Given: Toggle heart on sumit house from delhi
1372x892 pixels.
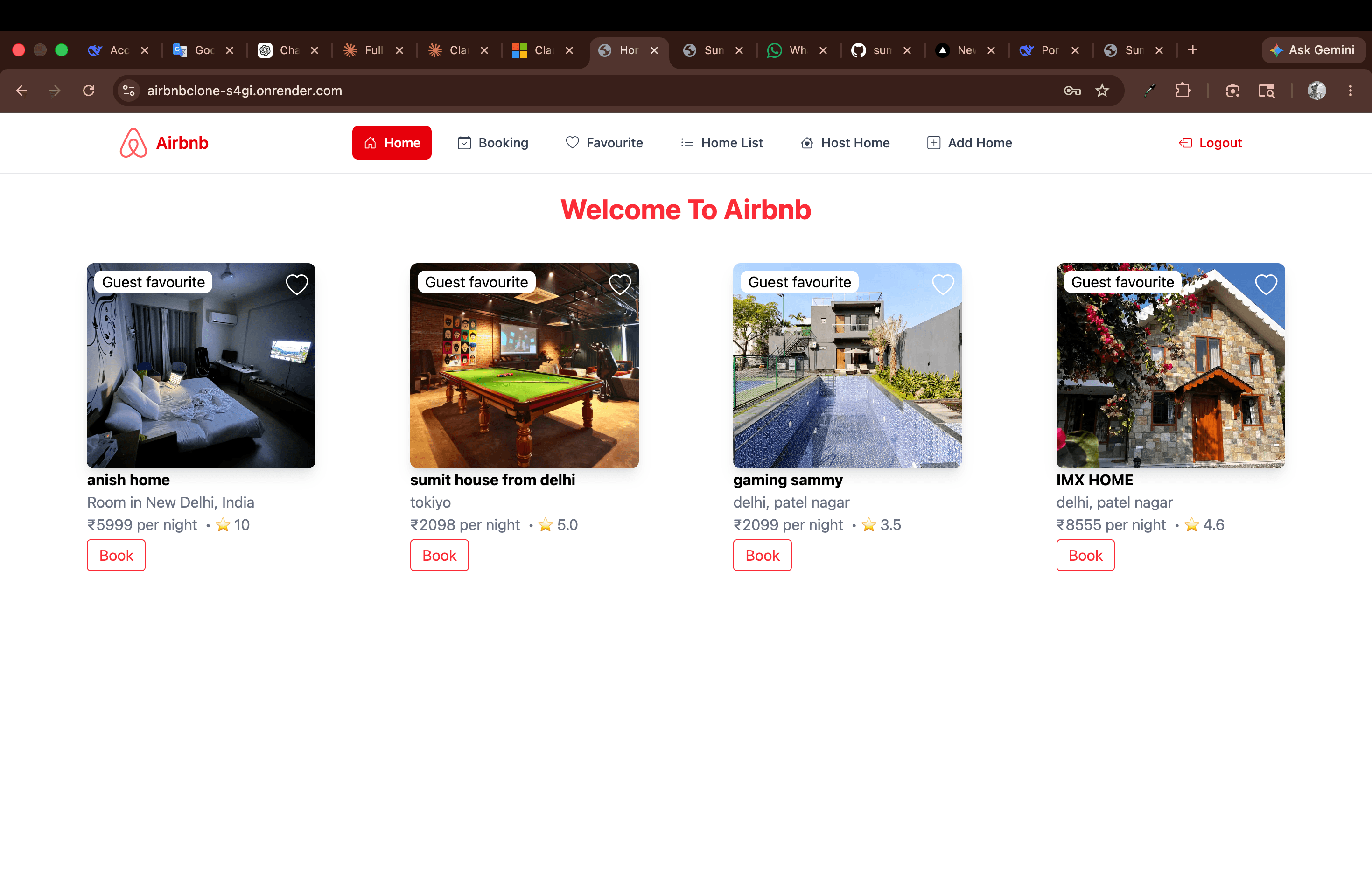Looking at the screenshot, I should pos(620,284).
